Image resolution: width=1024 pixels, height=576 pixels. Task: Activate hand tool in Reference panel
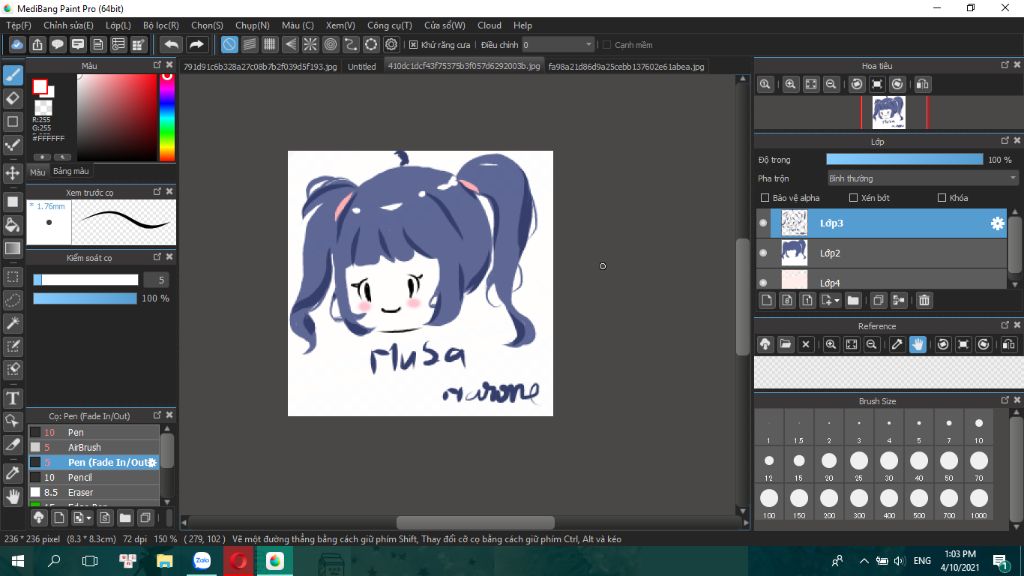pos(918,344)
